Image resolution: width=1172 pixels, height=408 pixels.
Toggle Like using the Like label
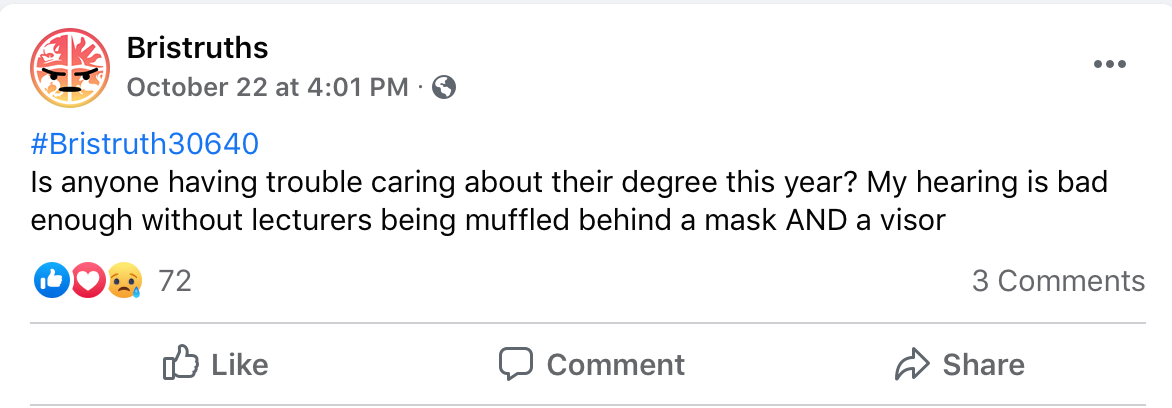(240, 365)
